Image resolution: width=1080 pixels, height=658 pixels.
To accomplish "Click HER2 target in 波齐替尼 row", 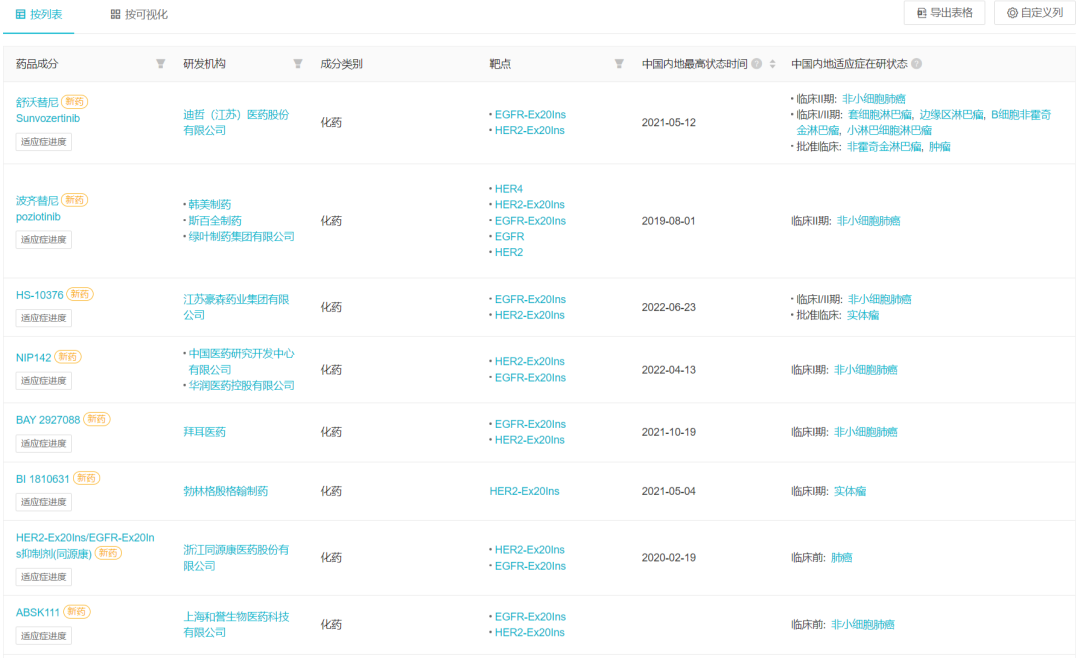I will pyautogui.click(x=508, y=252).
